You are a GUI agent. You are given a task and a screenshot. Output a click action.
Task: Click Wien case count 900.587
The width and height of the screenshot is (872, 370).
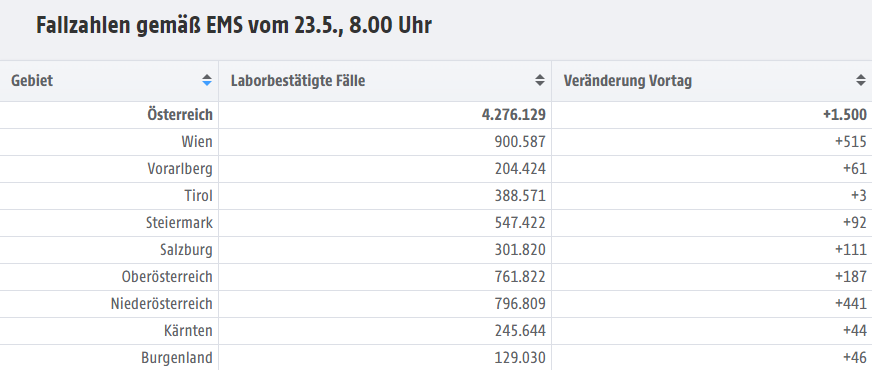(520, 142)
